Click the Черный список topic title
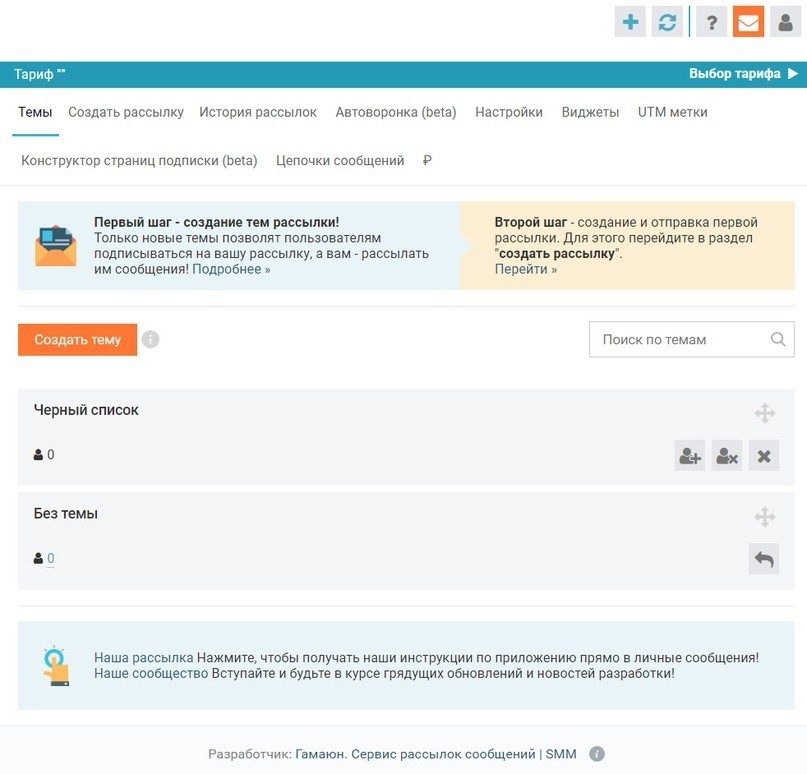The height and width of the screenshot is (774, 807). pyautogui.click(x=86, y=410)
